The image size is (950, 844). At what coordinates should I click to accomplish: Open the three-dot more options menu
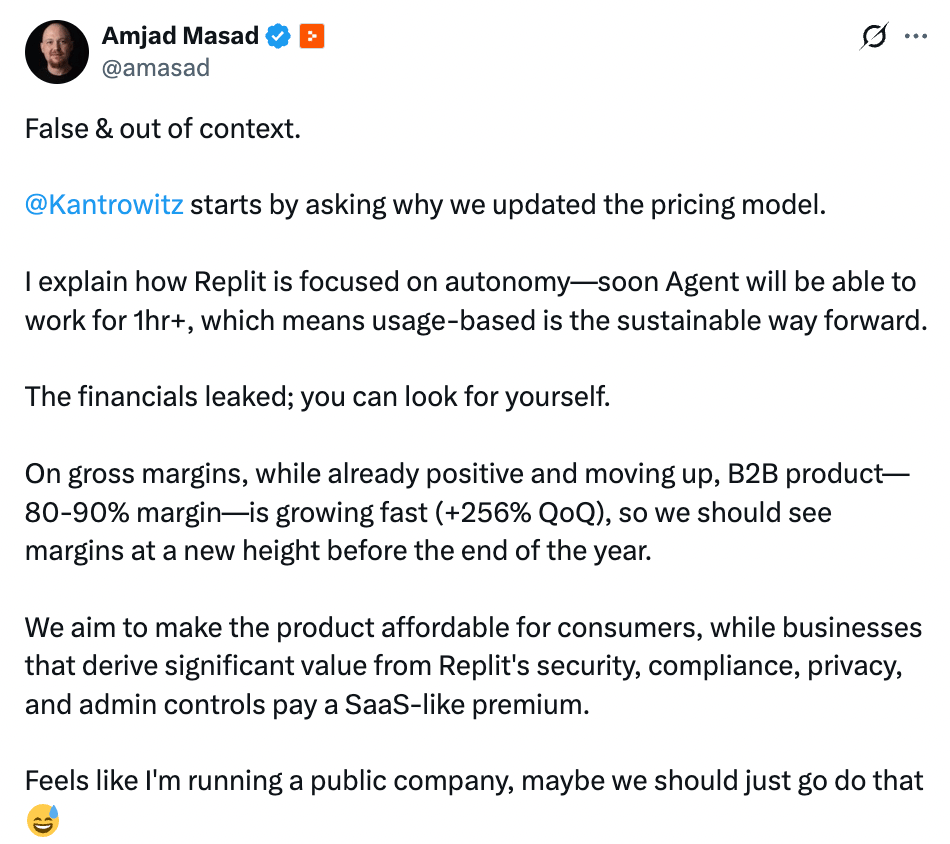click(915, 36)
